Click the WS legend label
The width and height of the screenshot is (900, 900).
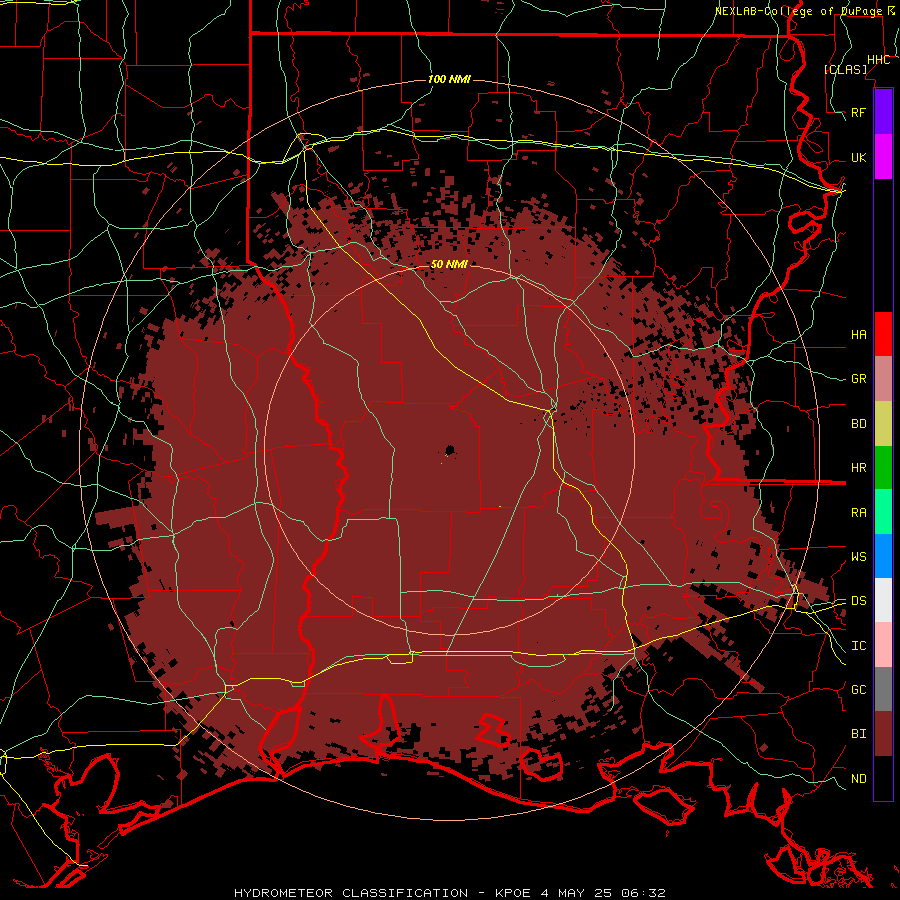(859, 556)
